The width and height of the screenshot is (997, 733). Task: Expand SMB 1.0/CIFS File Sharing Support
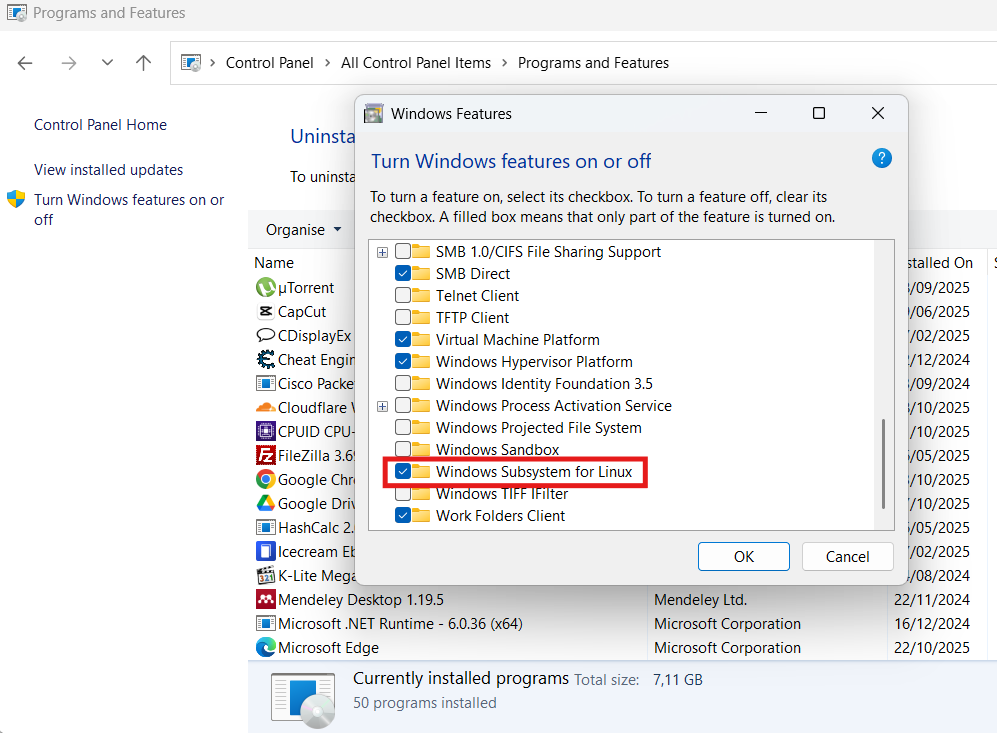click(x=382, y=252)
